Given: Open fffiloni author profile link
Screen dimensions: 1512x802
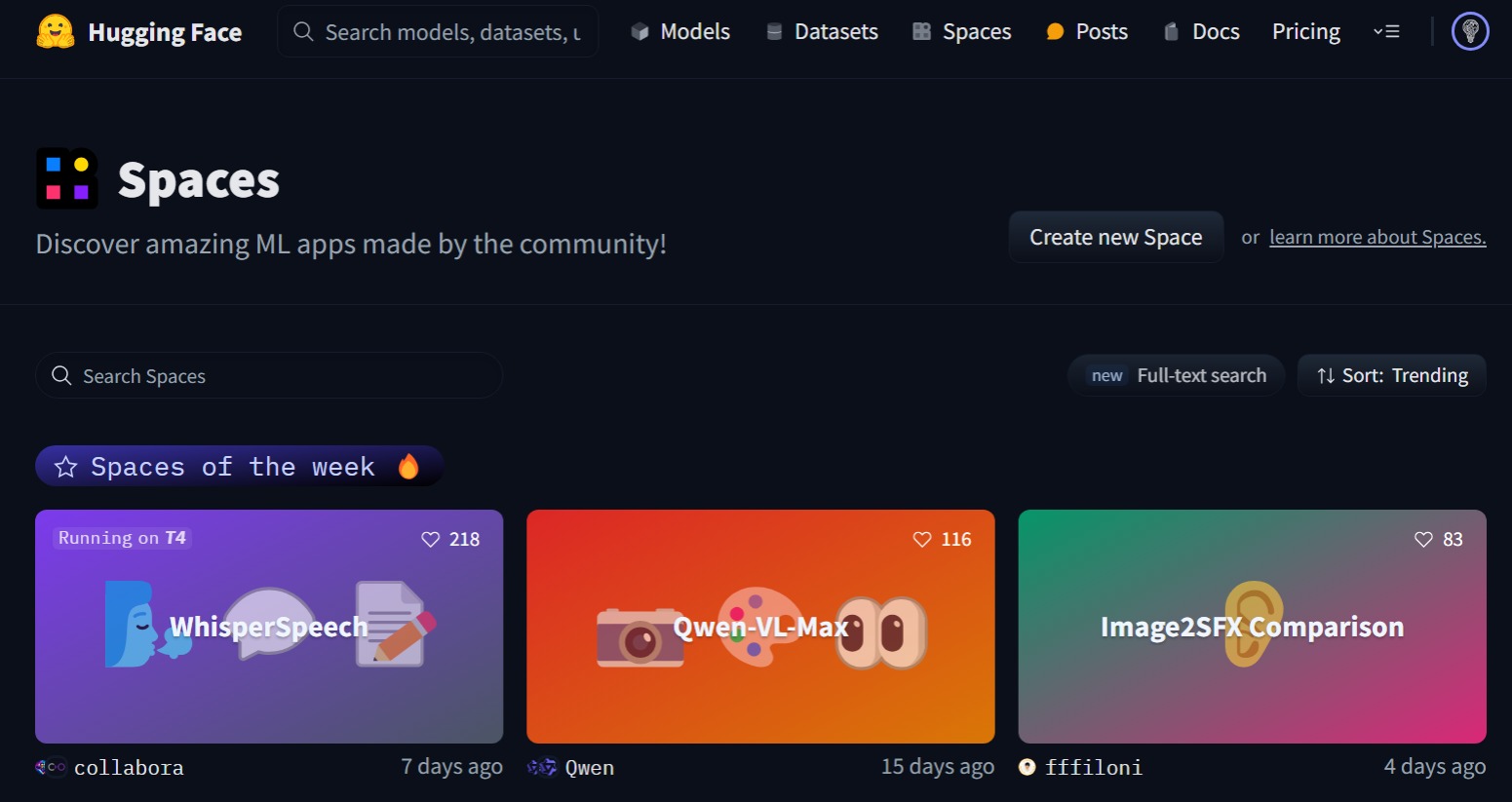Looking at the screenshot, I should (x=1094, y=768).
